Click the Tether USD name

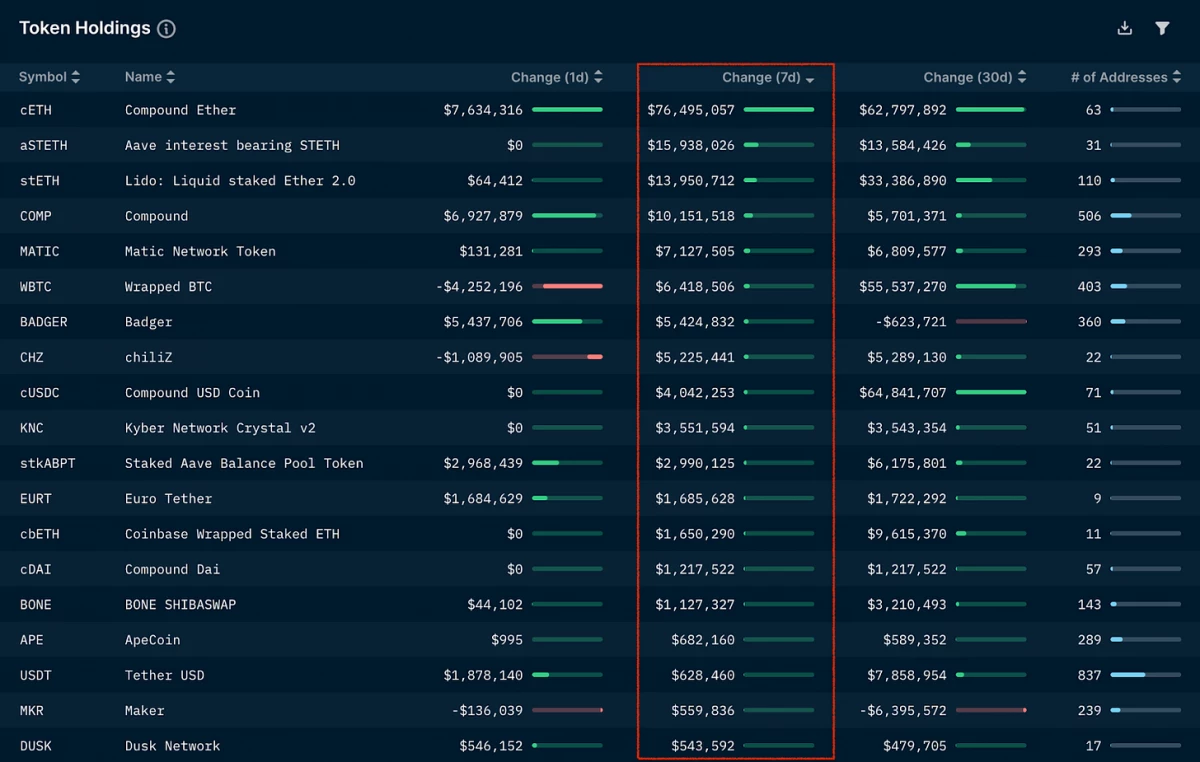point(165,675)
